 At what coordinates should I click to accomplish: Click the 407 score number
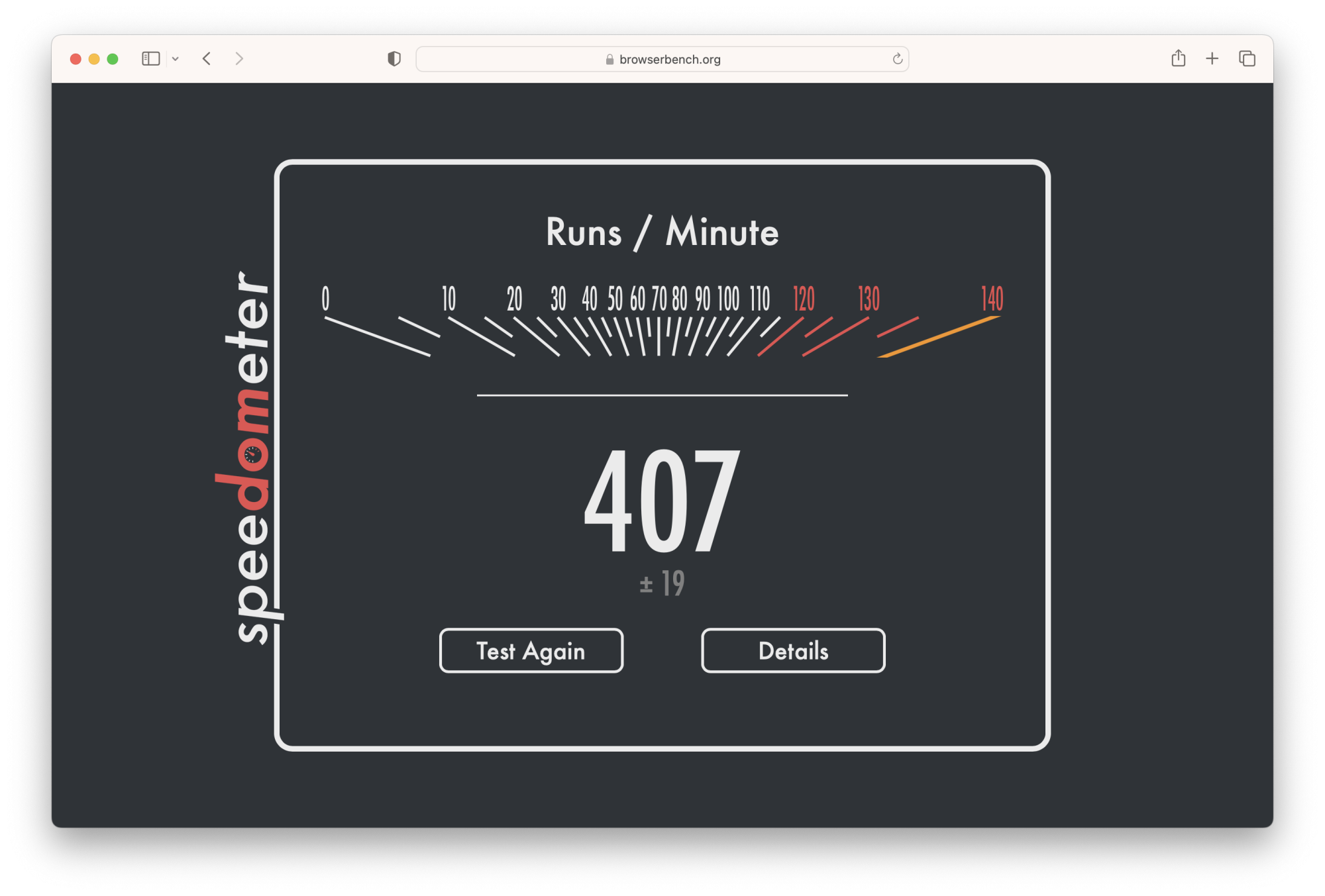click(x=661, y=501)
